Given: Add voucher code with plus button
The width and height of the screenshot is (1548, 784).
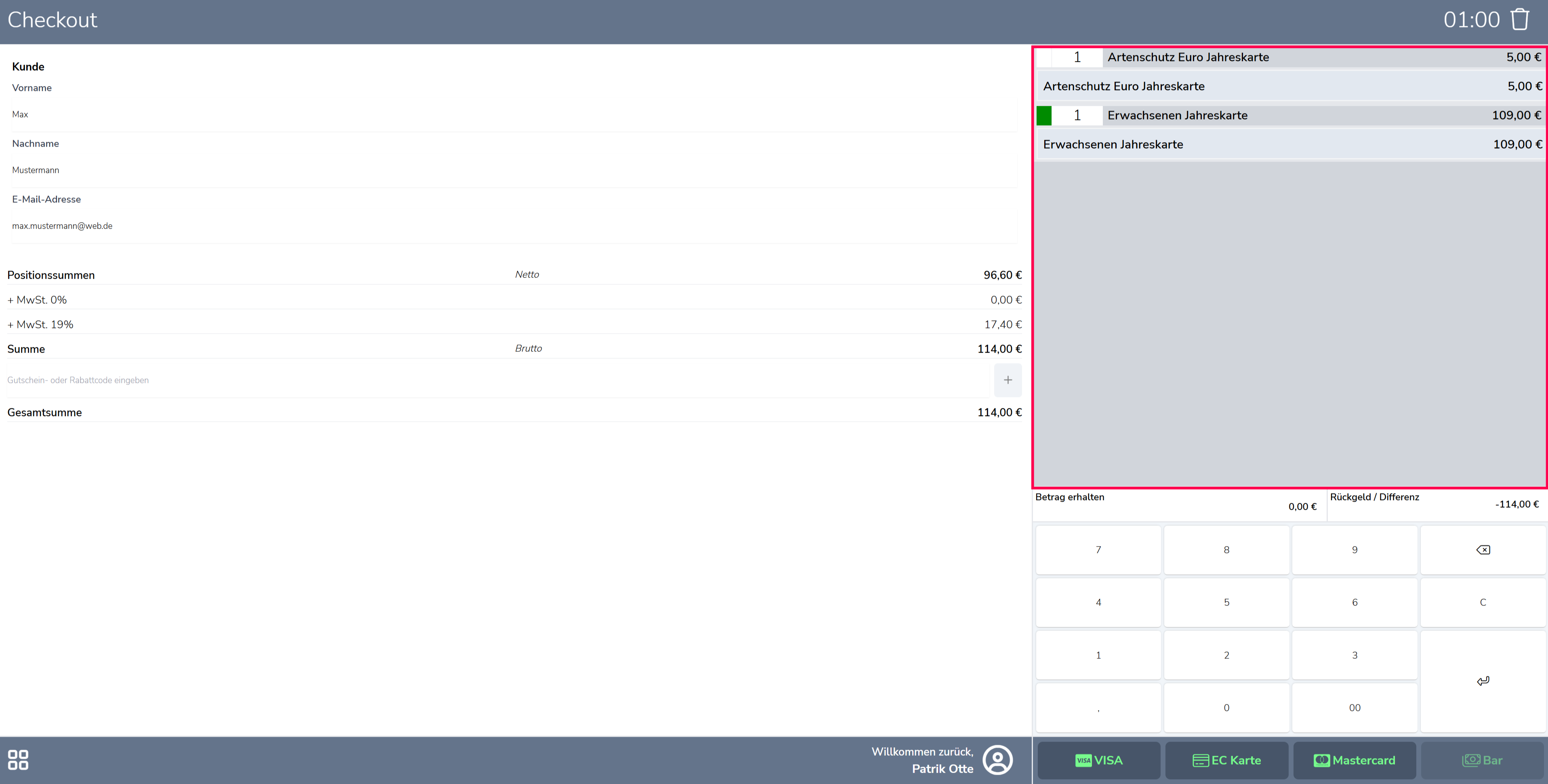Looking at the screenshot, I should pyautogui.click(x=1008, y=380).
